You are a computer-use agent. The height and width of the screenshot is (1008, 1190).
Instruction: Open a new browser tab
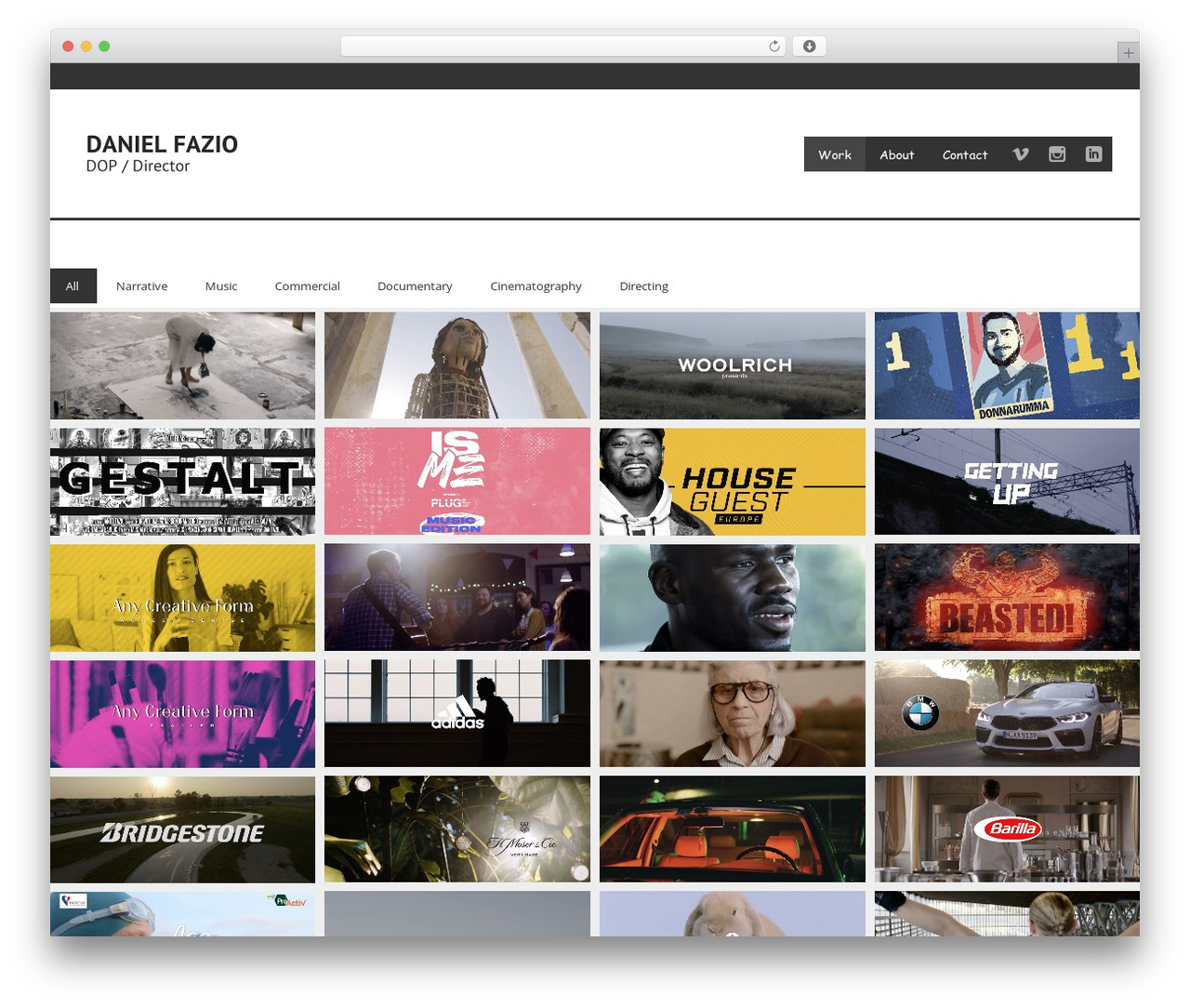coord(1128,53)
